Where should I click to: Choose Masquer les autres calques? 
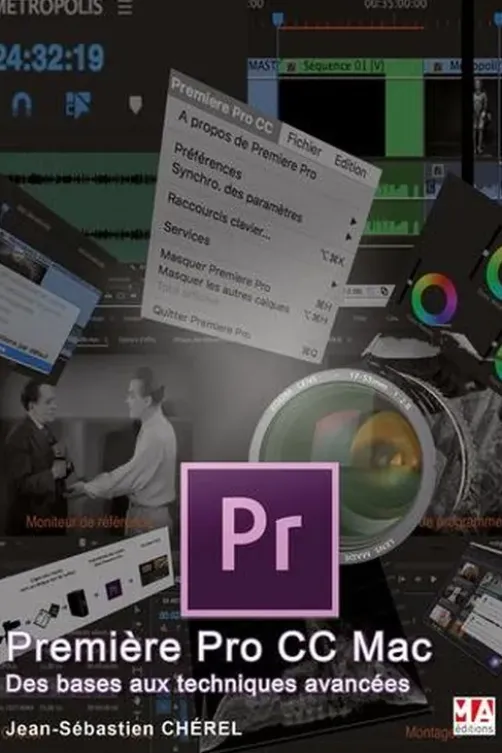tap(223, 289)
